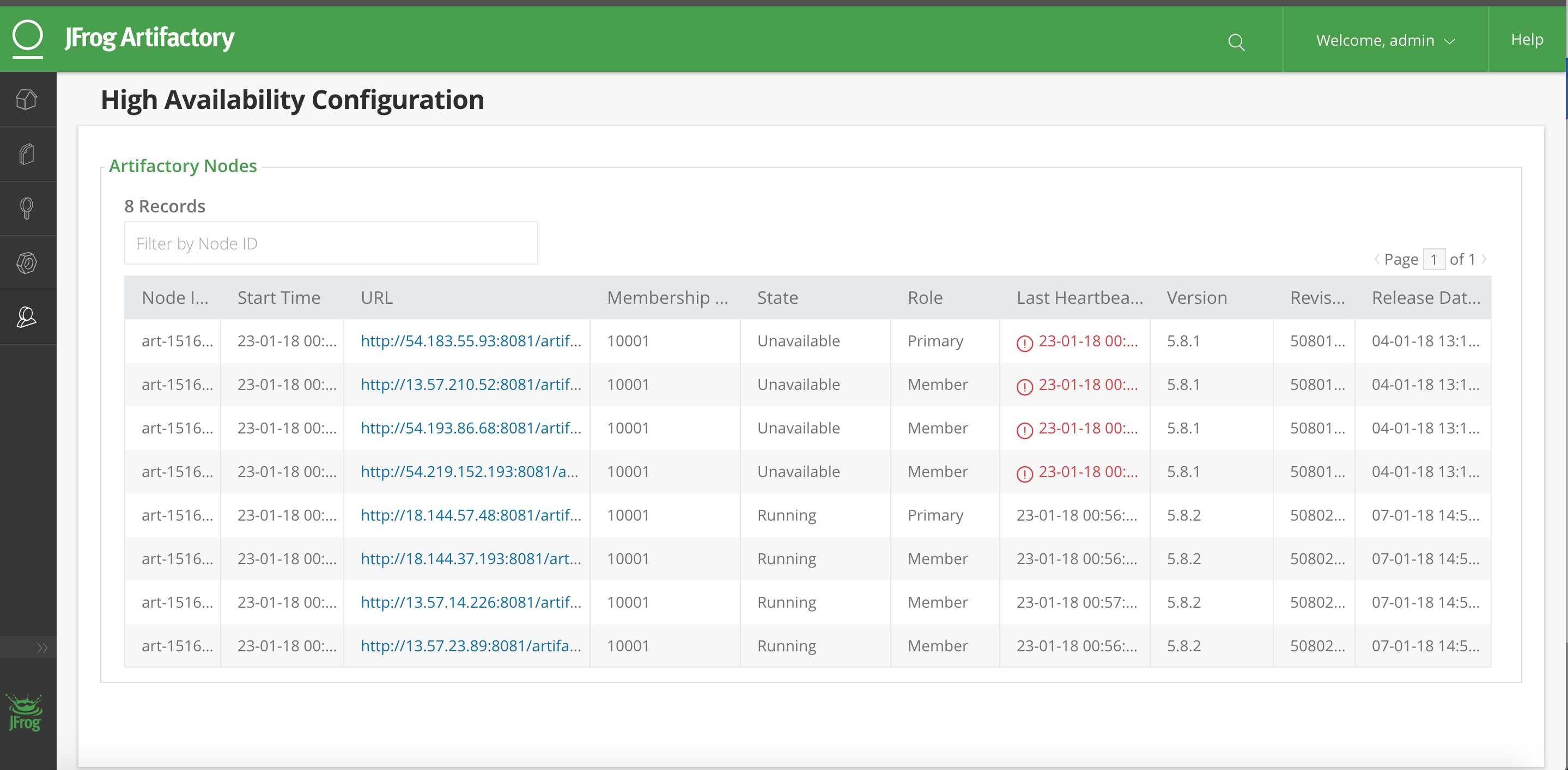This screenshot has width=1568, height=770.
Task: Open the Help menu item
Action: 1526,39
